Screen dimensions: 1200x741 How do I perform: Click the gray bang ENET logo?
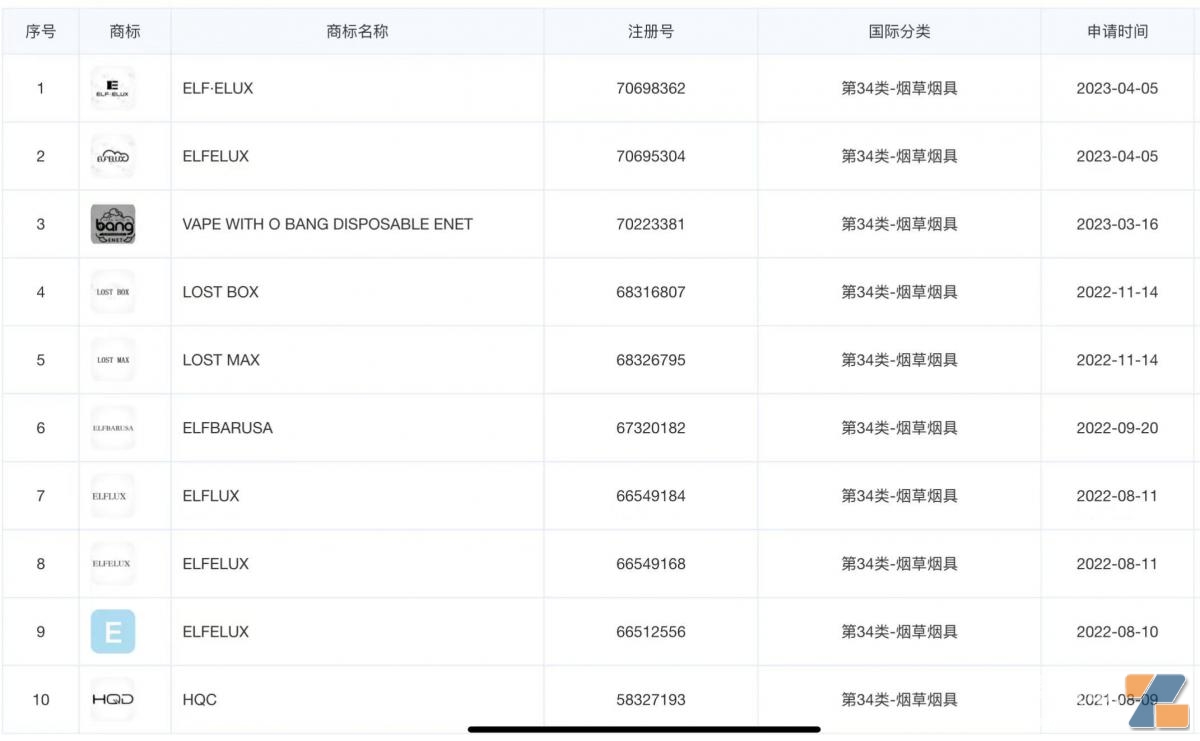(112, 224)
